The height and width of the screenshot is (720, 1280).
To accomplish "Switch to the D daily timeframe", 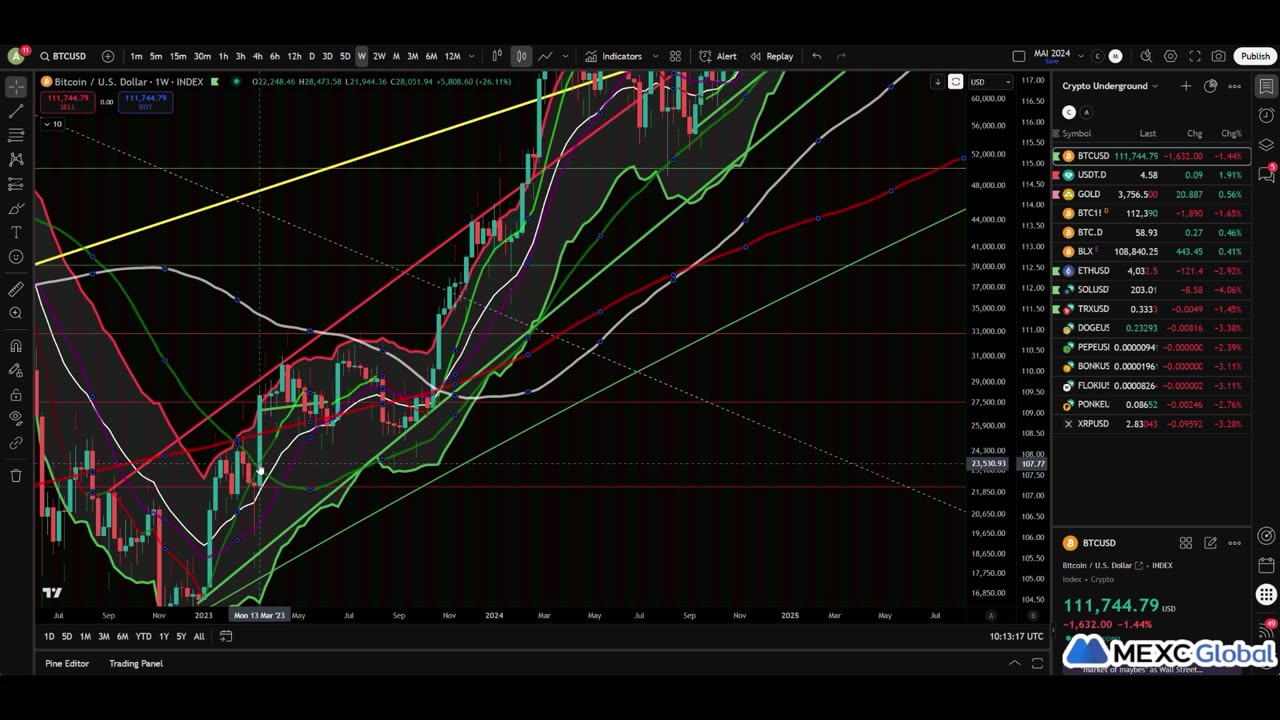I will pyautogui.click(x=311, y=56).
